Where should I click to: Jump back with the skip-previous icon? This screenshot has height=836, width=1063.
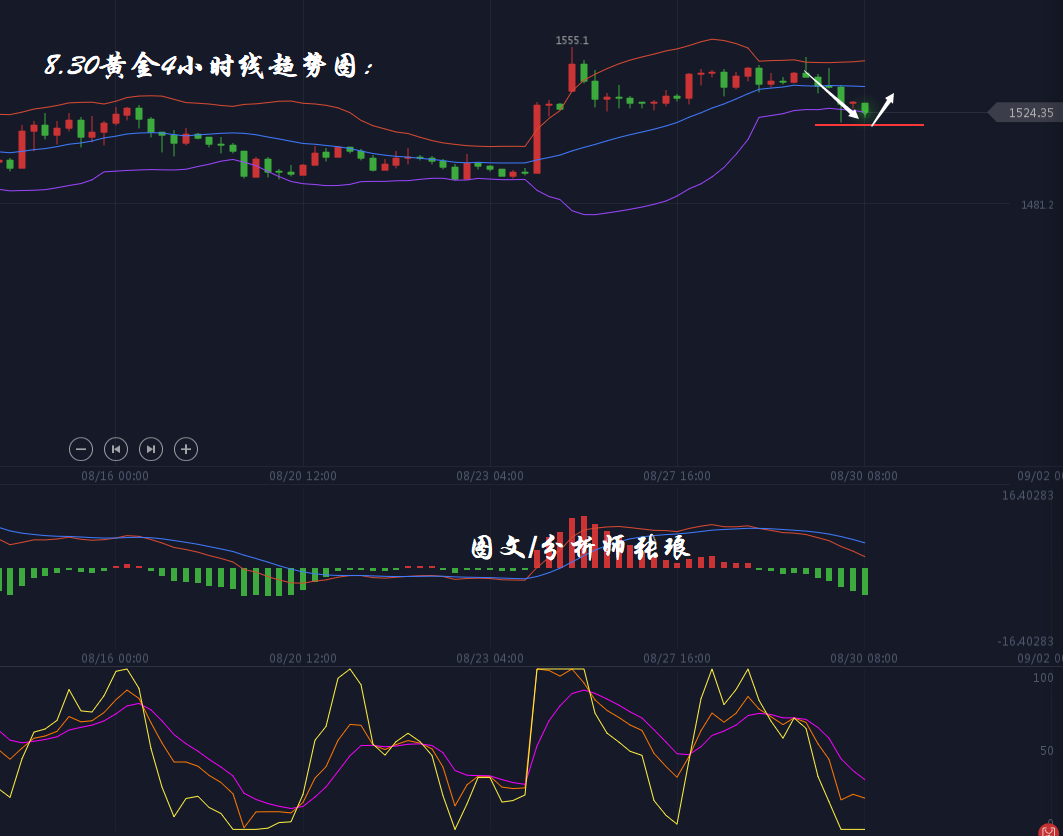click(116, 449)
